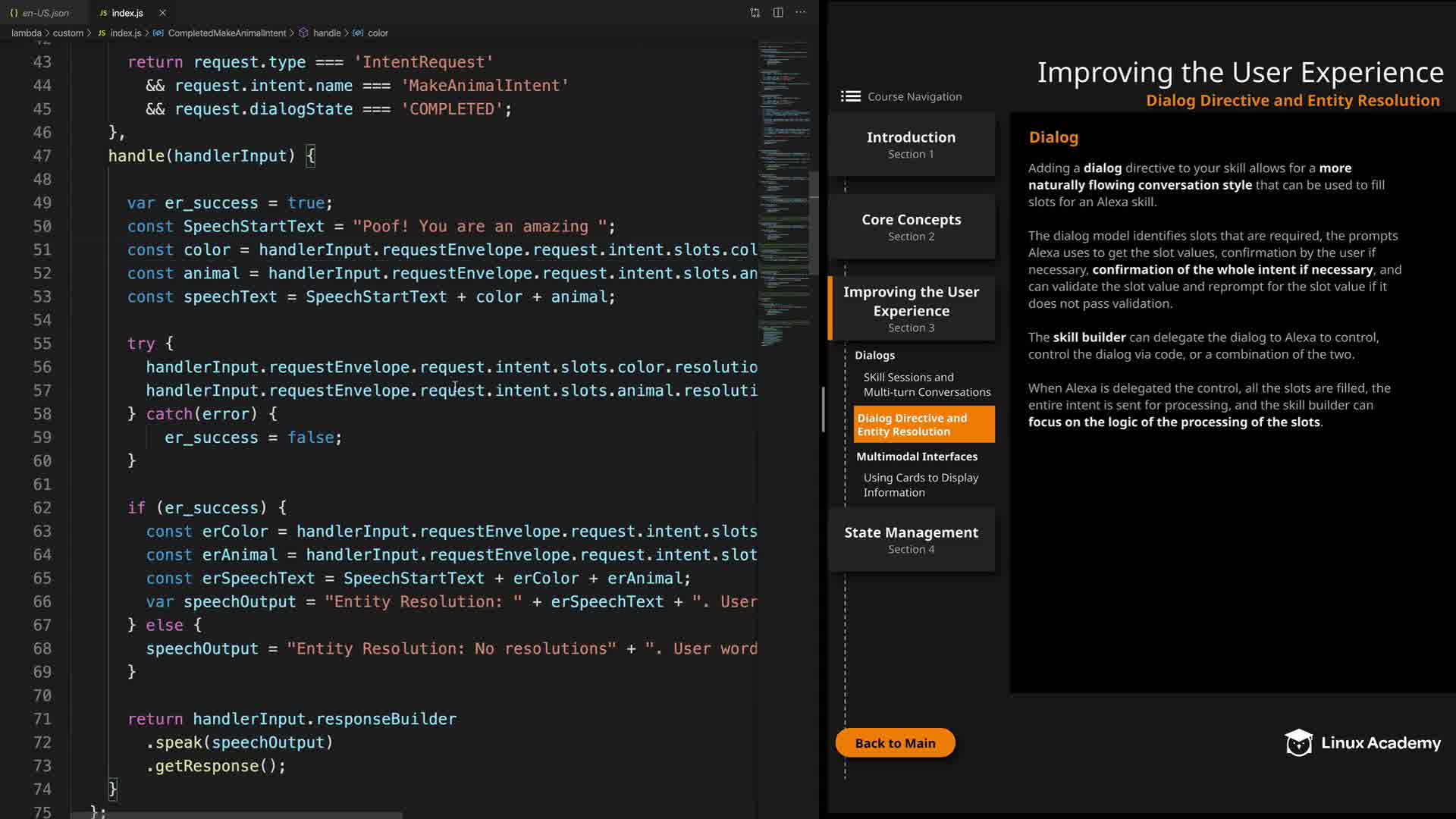This screenshot has width=1456, height=819.
Task: Go to Core Concepts Section 2
Action: coord(911,227)
